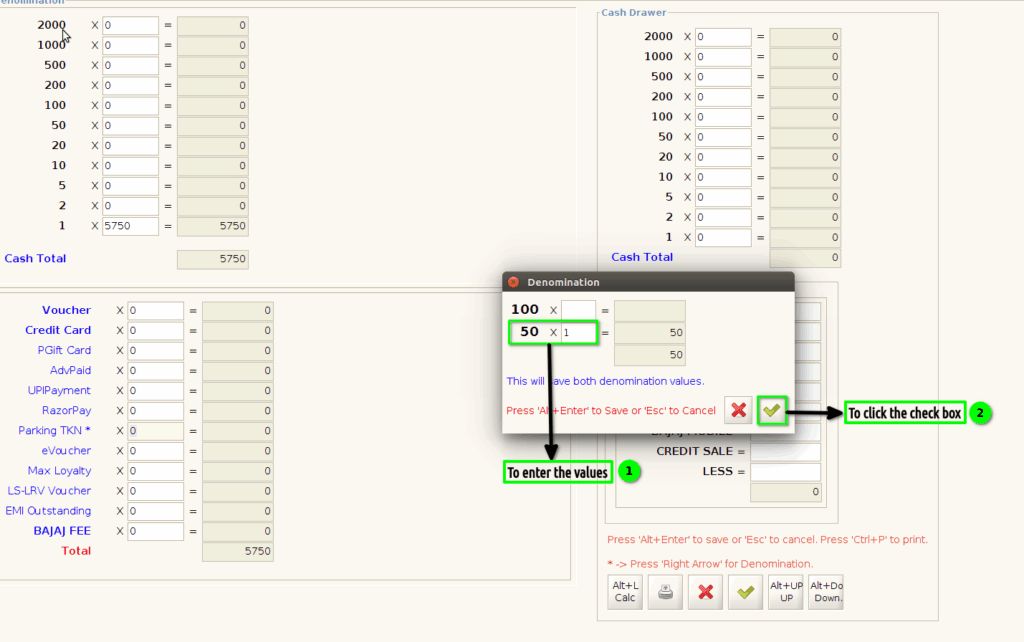The width and height of the screenshot is (1024, 642).
Task: Click the Alt+Do Down button
Action: coord(825,592)
